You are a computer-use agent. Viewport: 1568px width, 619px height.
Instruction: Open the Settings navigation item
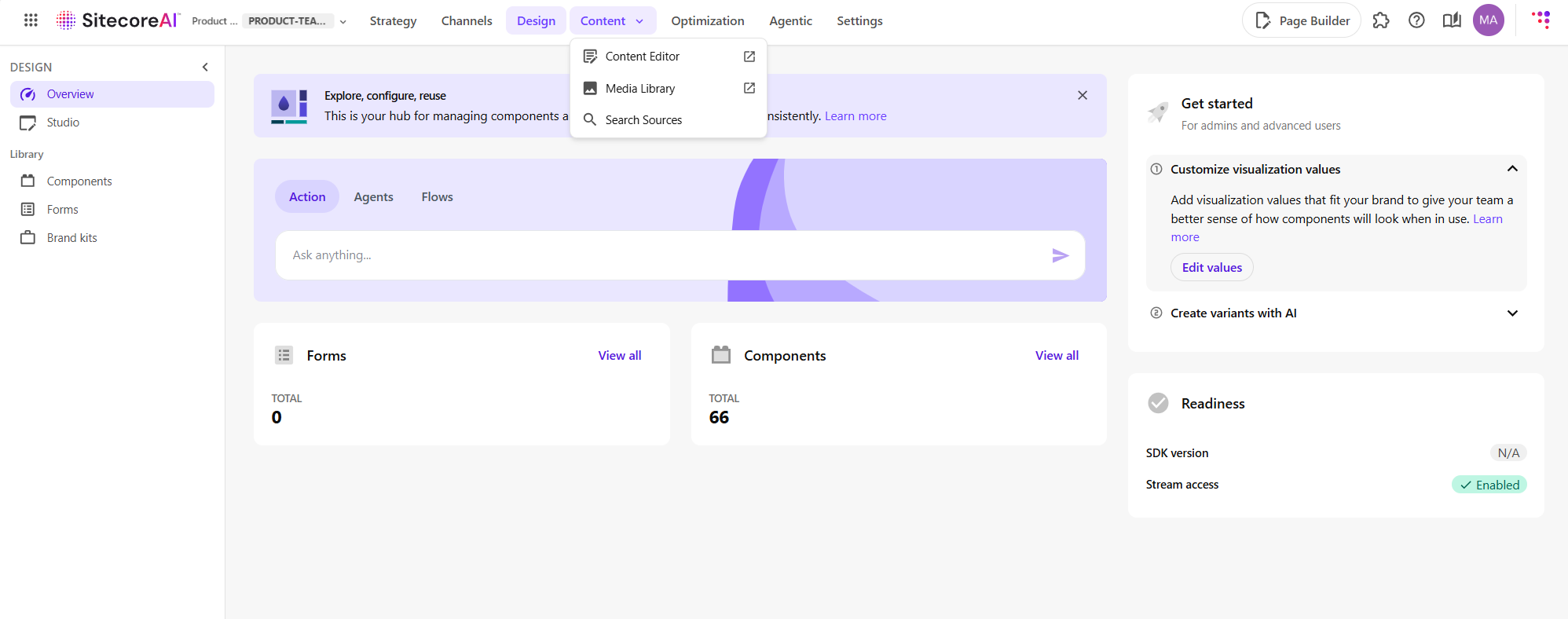pyautogui.click(x=859, y=20)
